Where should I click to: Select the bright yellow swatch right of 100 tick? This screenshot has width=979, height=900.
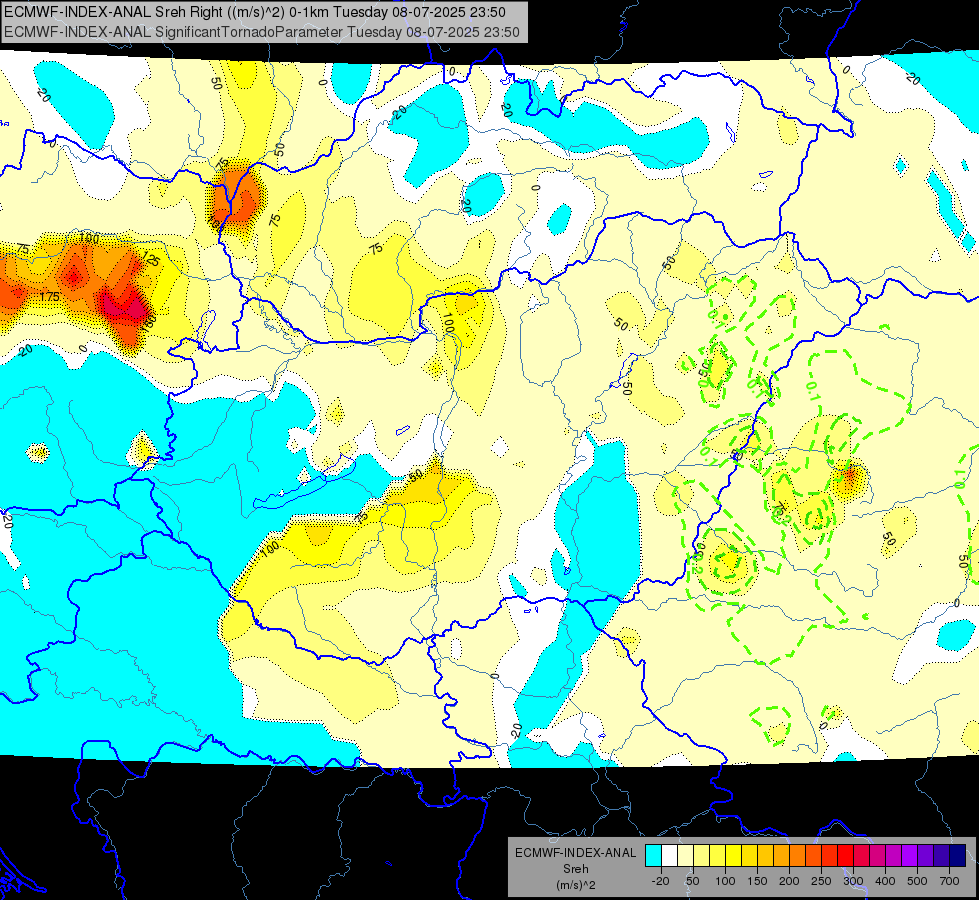[x=734, y=855]
